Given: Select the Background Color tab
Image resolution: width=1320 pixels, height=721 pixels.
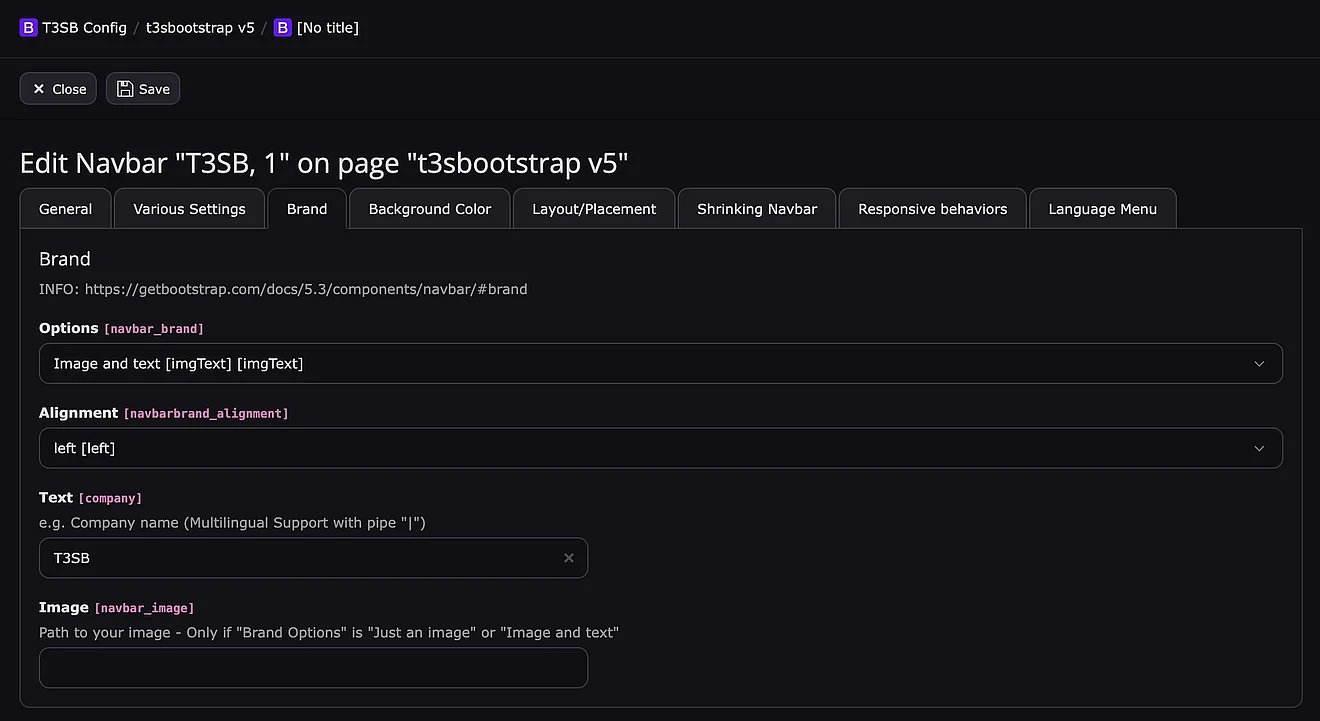Looking at the screenshot, I should pyautogui.click(x=430, y=209).
